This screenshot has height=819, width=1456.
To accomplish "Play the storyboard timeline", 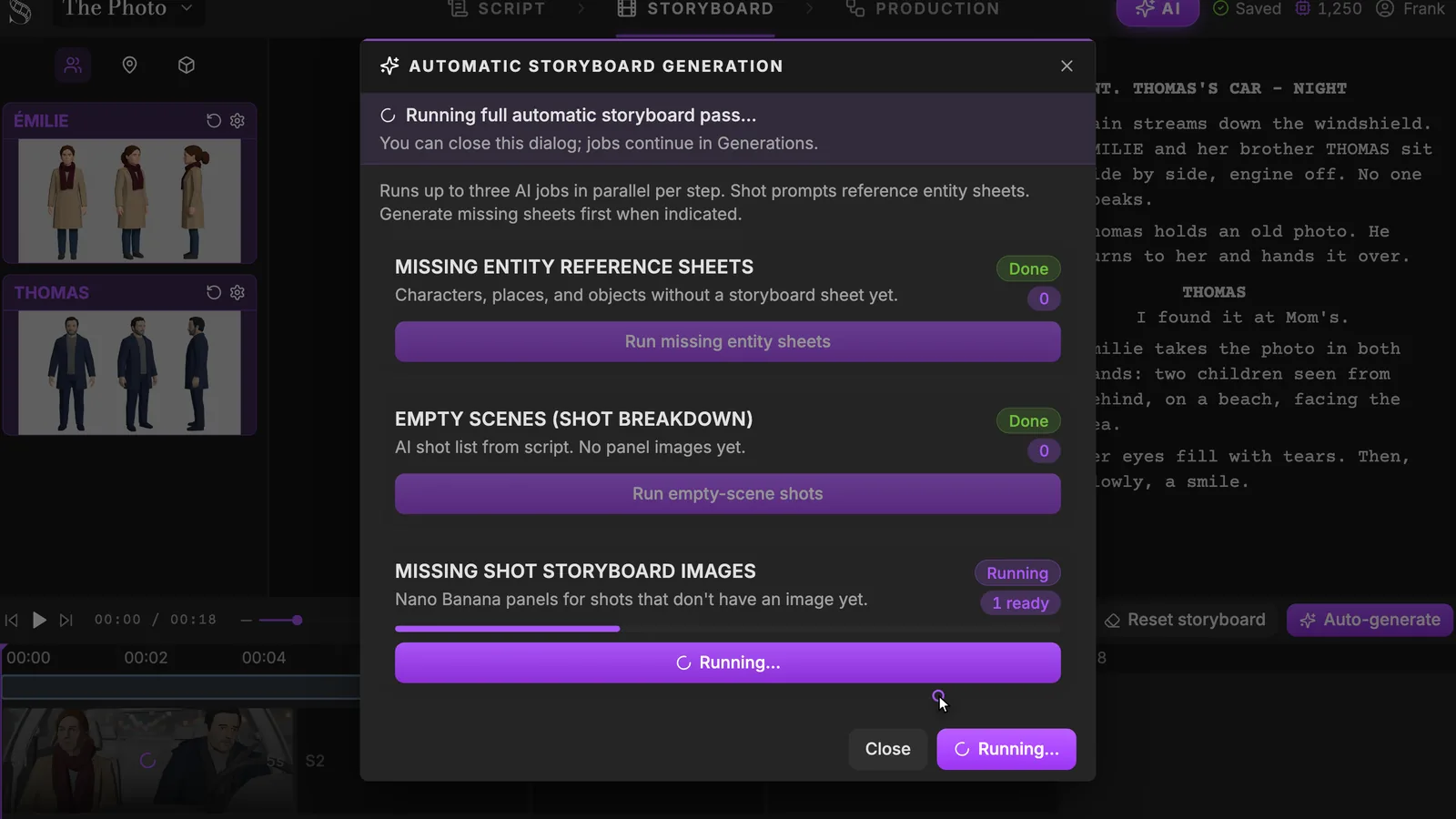I will pyautogui.click(x=39, y=620).
